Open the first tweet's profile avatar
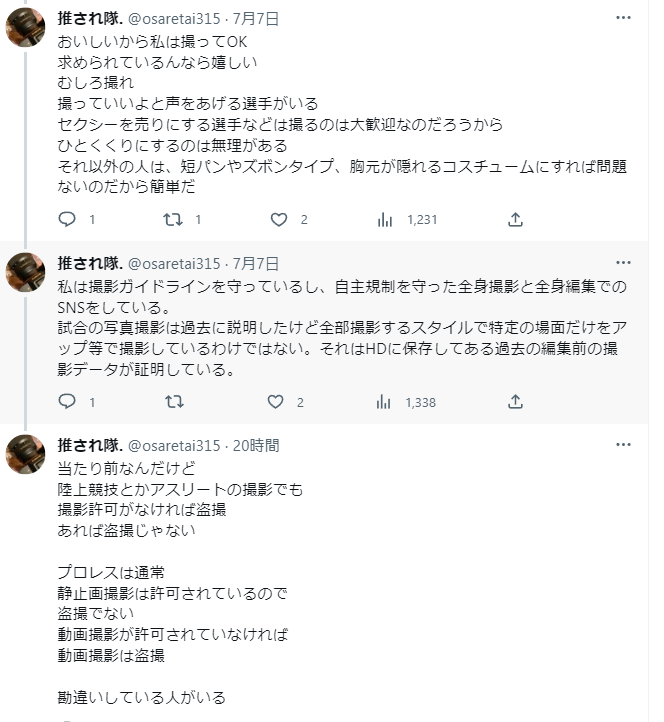664x722 pixels. (25, 28)
